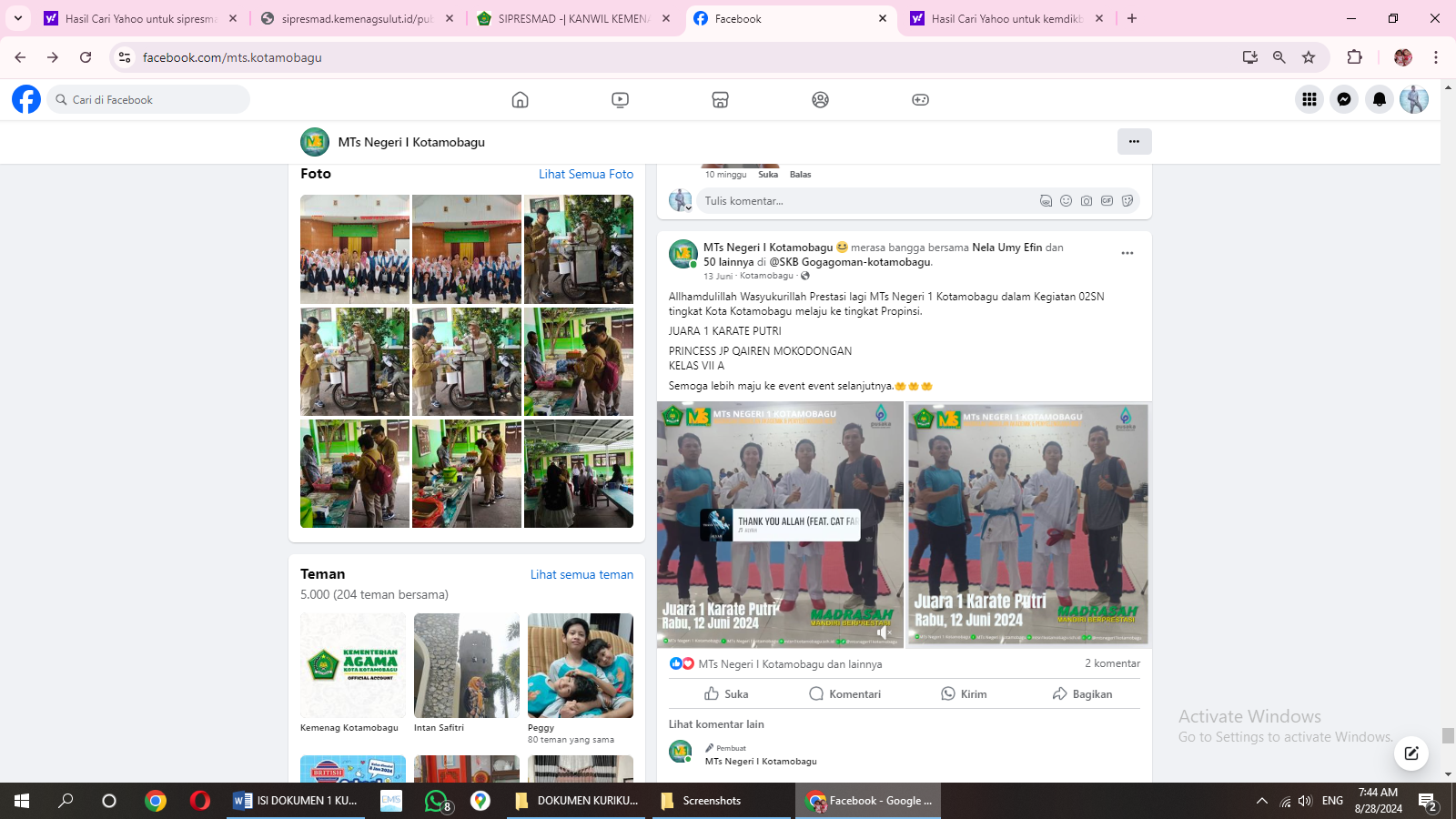Click the Tulis komentar input field
Image resolution: width=1456 pixels, height=819 pixels.
point(864,201)
